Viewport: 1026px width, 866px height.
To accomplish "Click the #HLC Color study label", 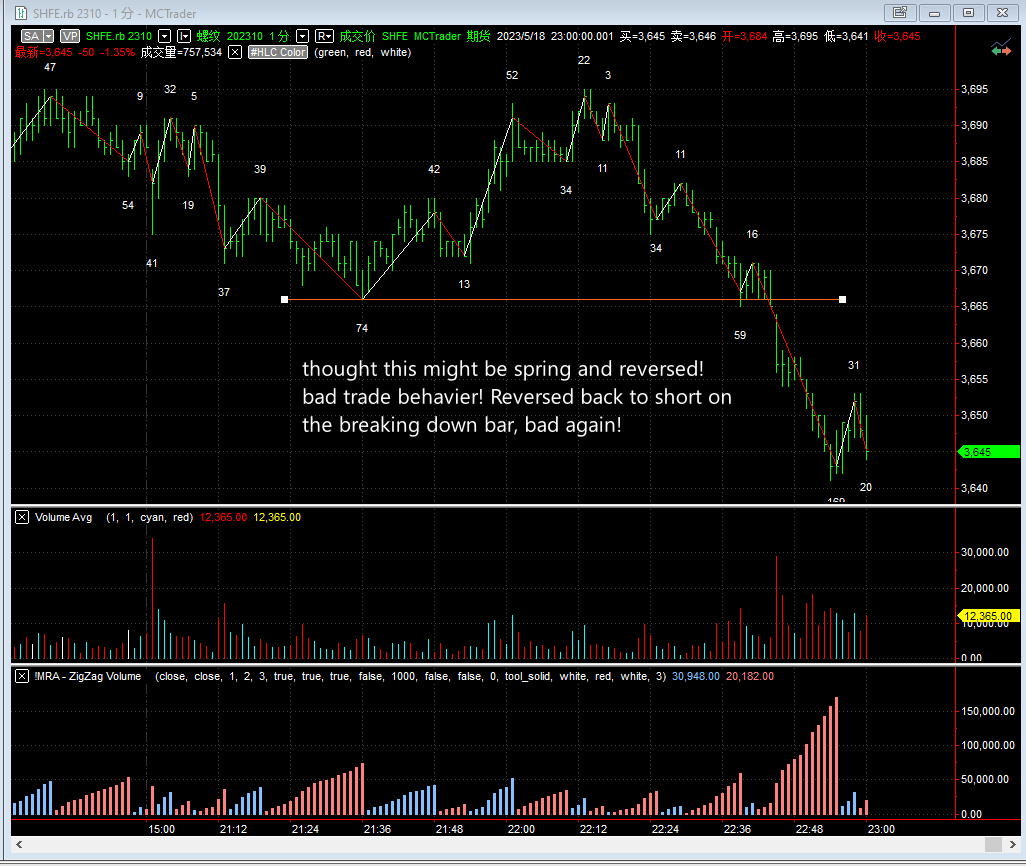I will [277, 52].
